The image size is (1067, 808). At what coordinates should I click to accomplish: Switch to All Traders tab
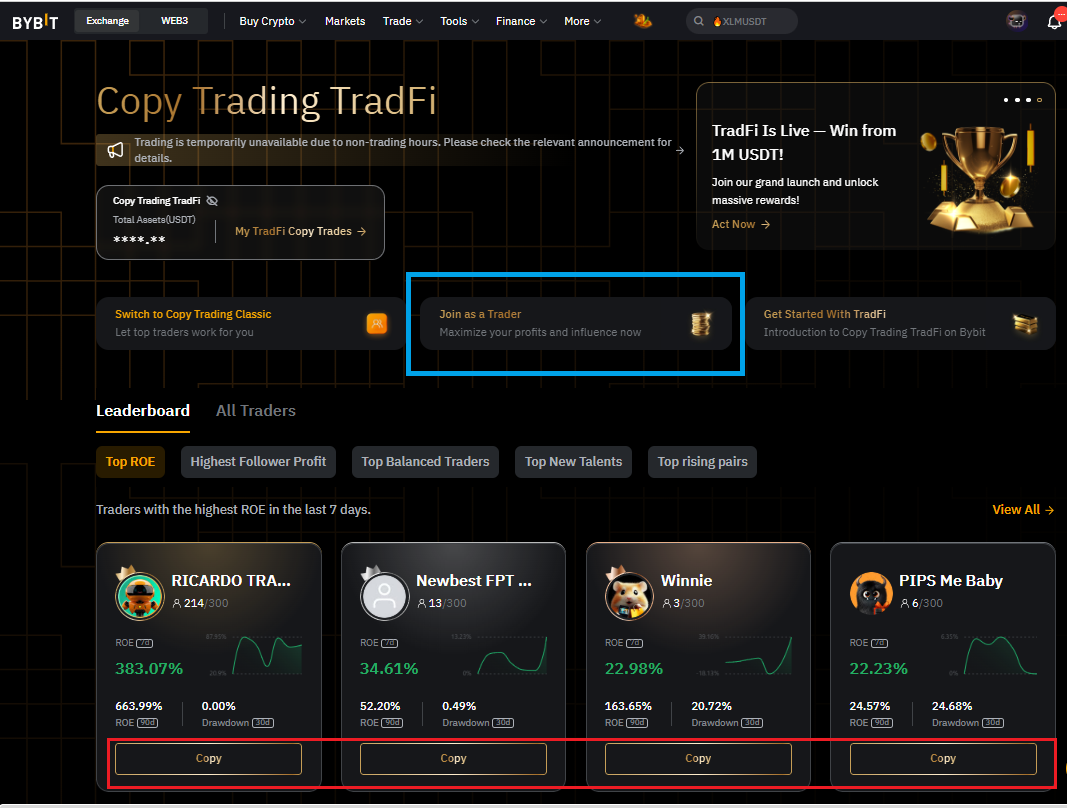256,411
